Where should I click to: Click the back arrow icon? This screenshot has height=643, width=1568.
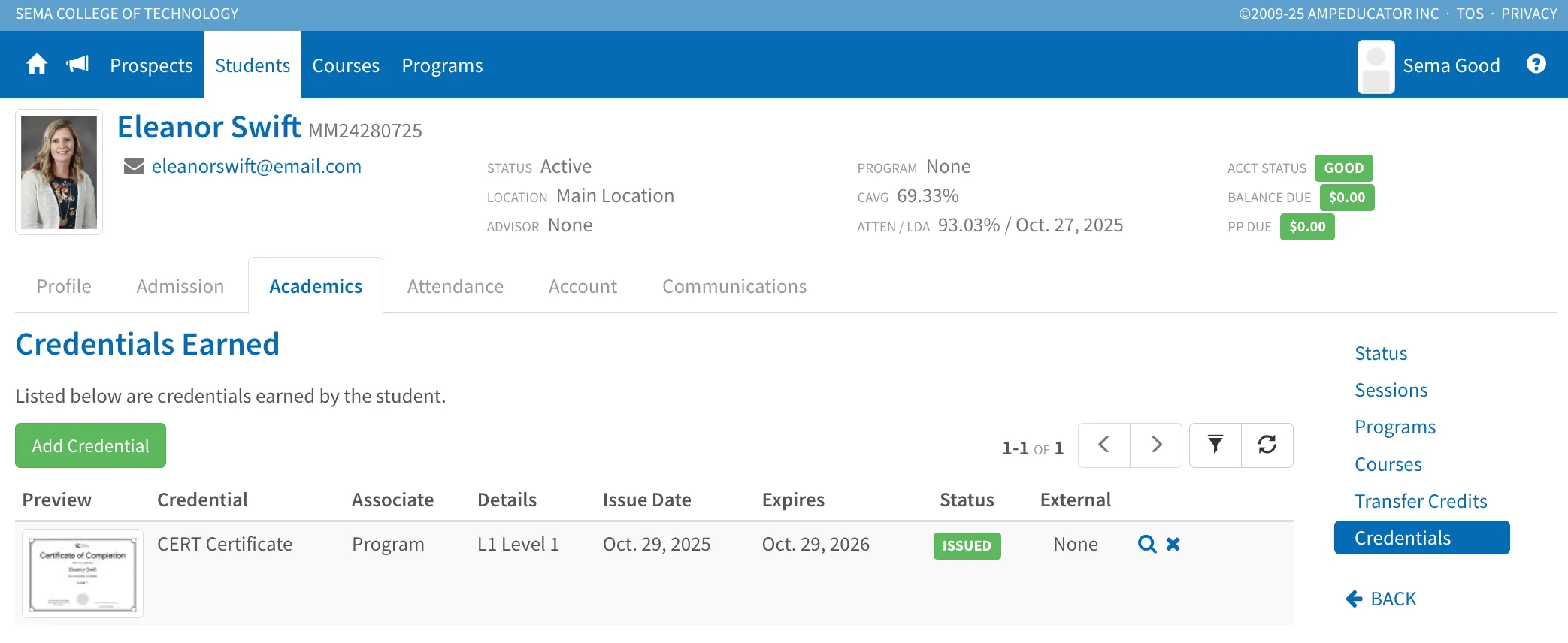point(1354,599)
